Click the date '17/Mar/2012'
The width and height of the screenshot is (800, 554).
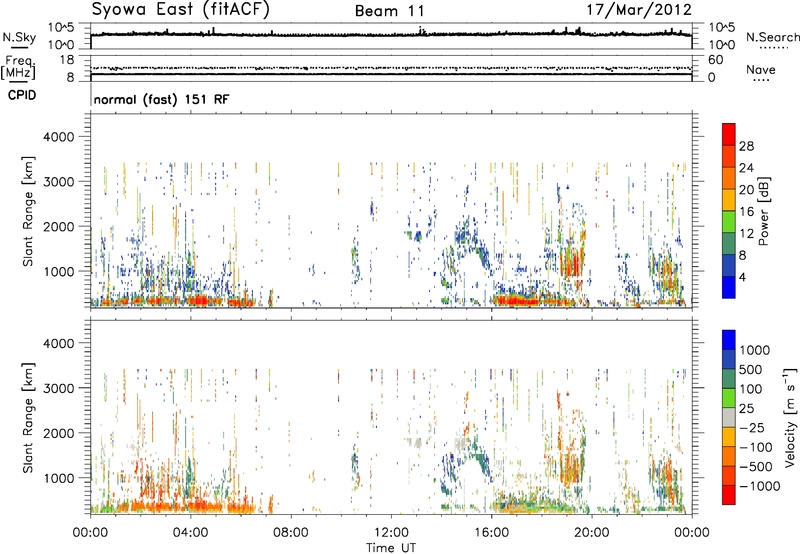[639, 10]
